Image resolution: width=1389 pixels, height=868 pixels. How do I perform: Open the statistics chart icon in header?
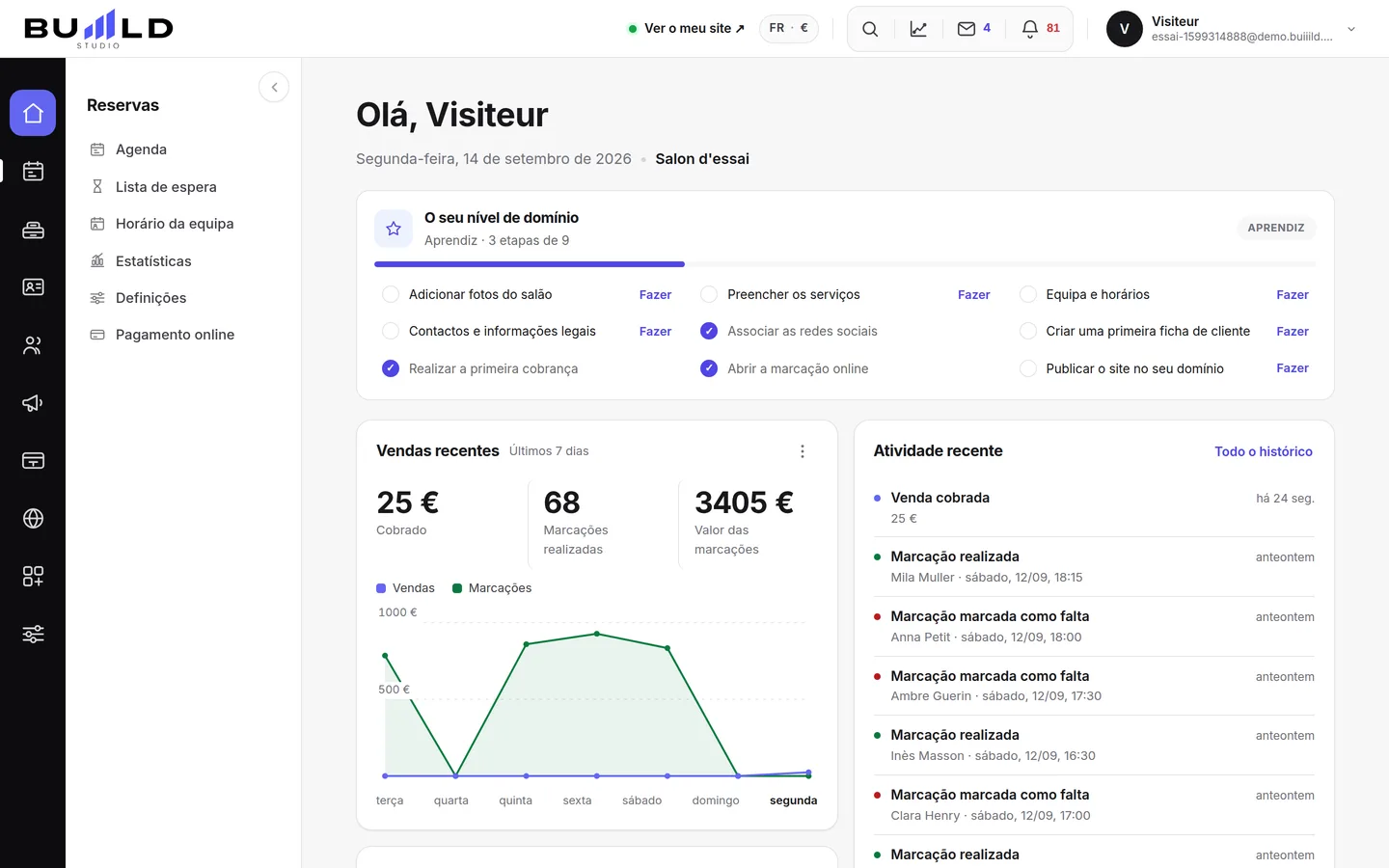click(918, 29)
